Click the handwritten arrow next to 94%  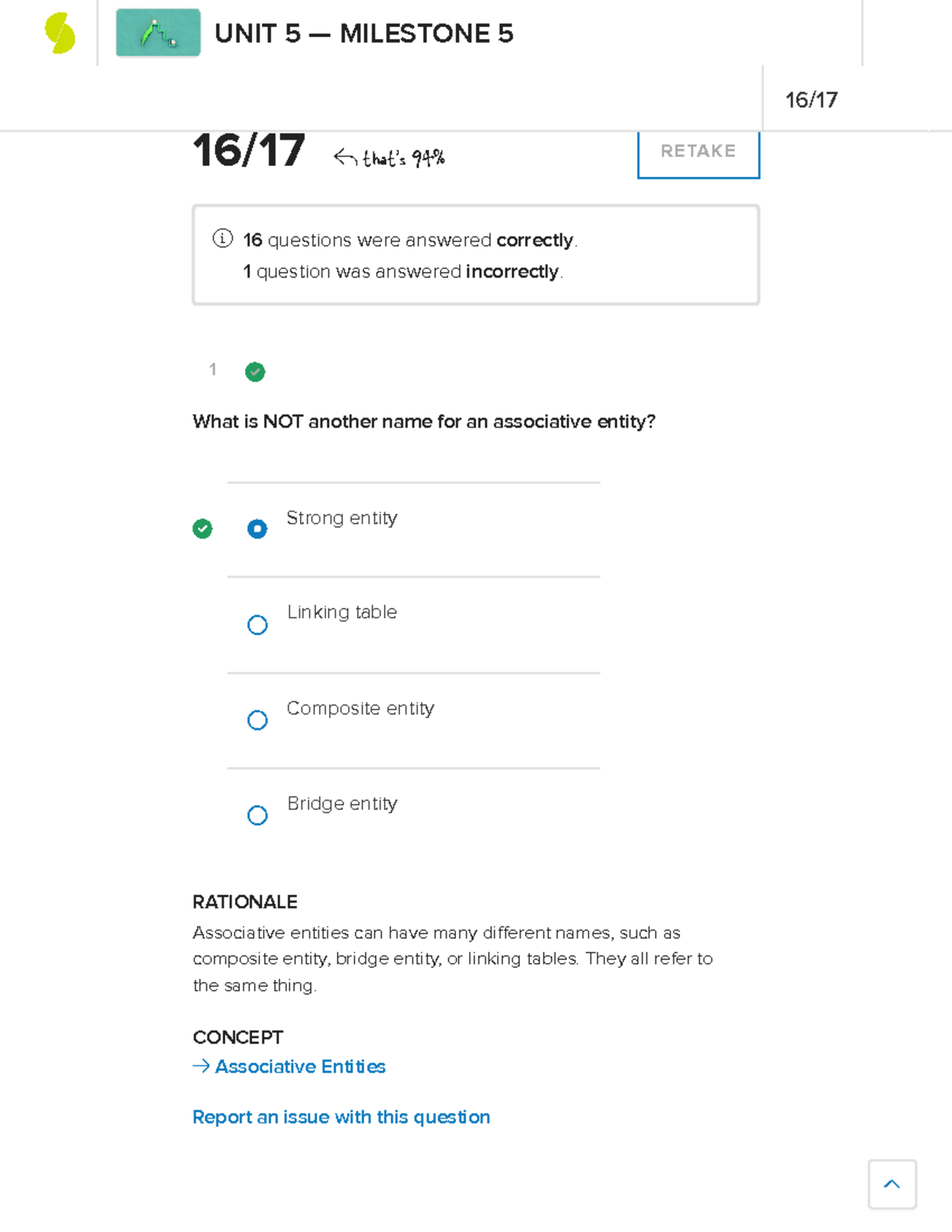pos(345,157)
